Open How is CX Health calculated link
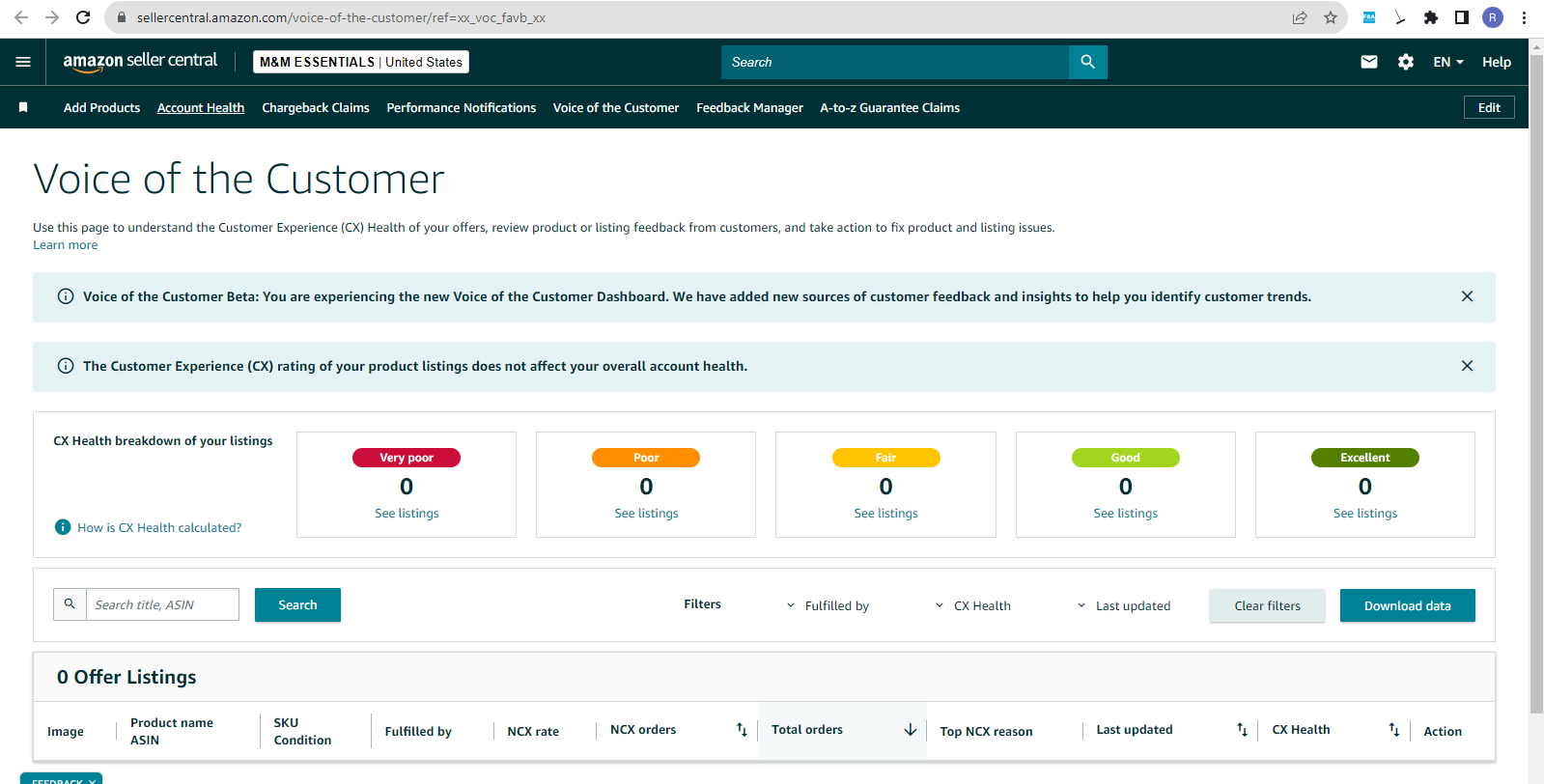 click(159, 527)
